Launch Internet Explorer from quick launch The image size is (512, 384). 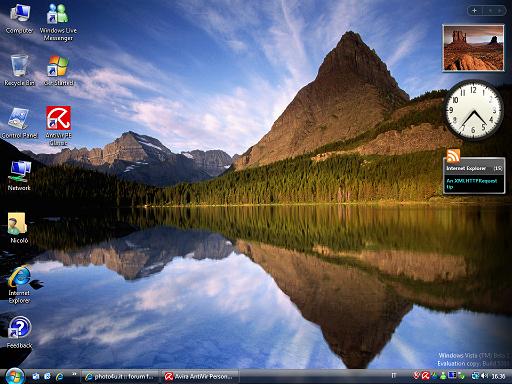tap(60, 376)
